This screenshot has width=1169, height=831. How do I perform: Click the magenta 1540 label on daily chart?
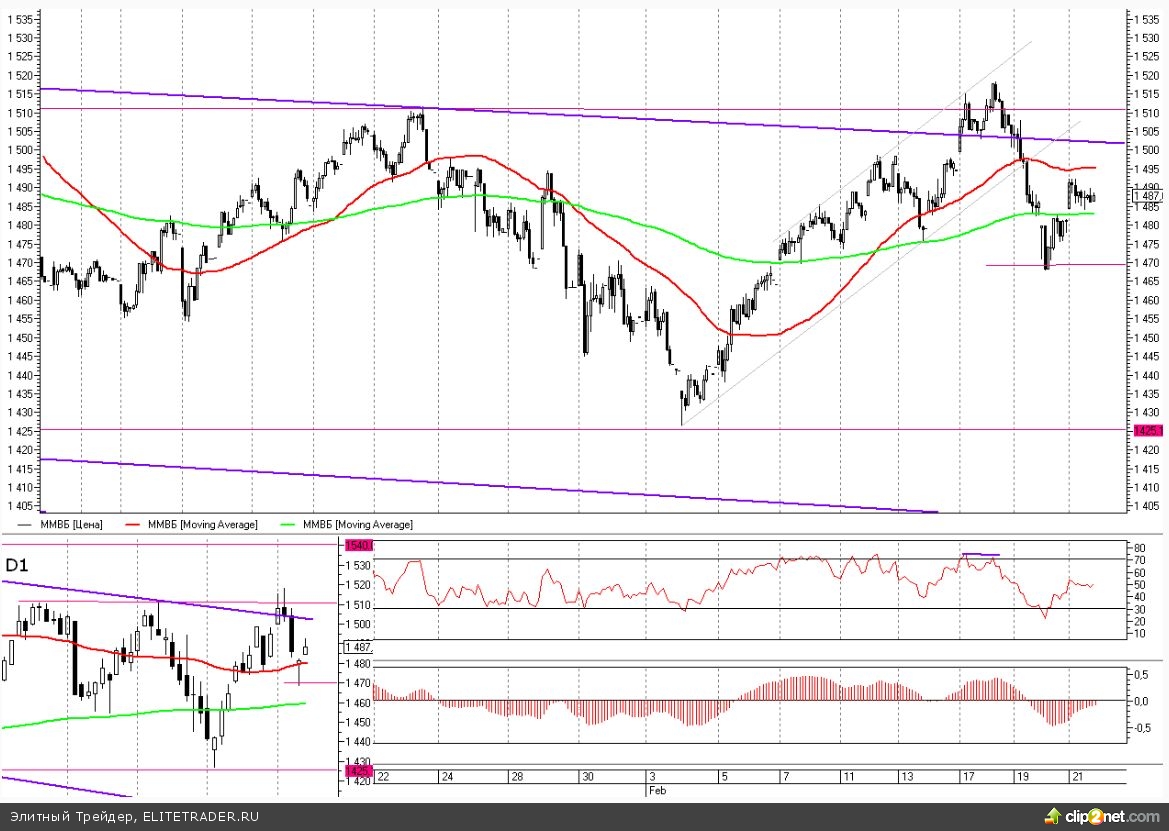(x=357, y=545)
